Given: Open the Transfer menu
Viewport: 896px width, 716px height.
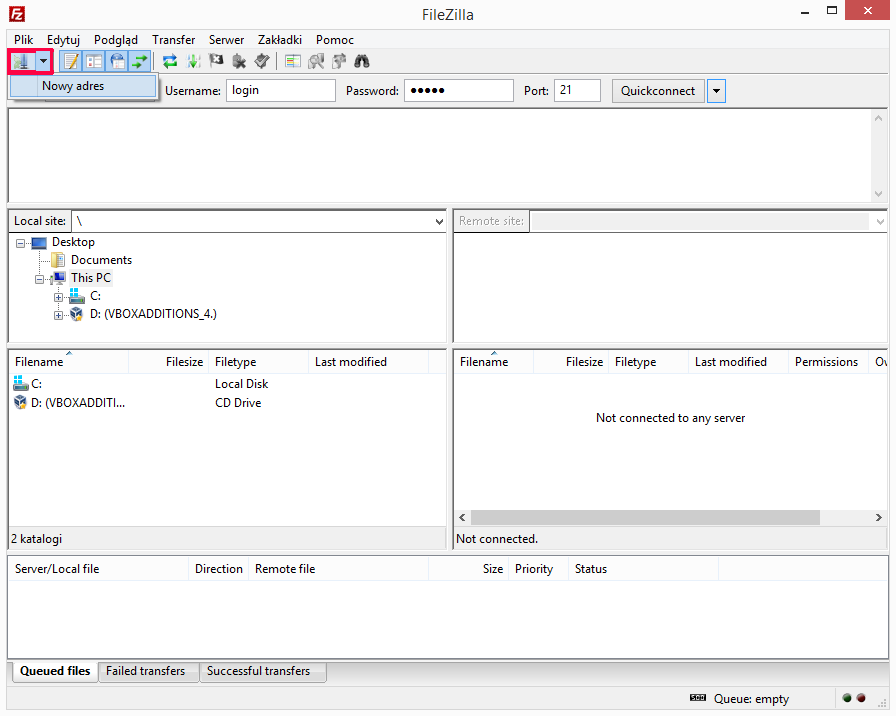Looking at the screenshot, I should point(173,40).
